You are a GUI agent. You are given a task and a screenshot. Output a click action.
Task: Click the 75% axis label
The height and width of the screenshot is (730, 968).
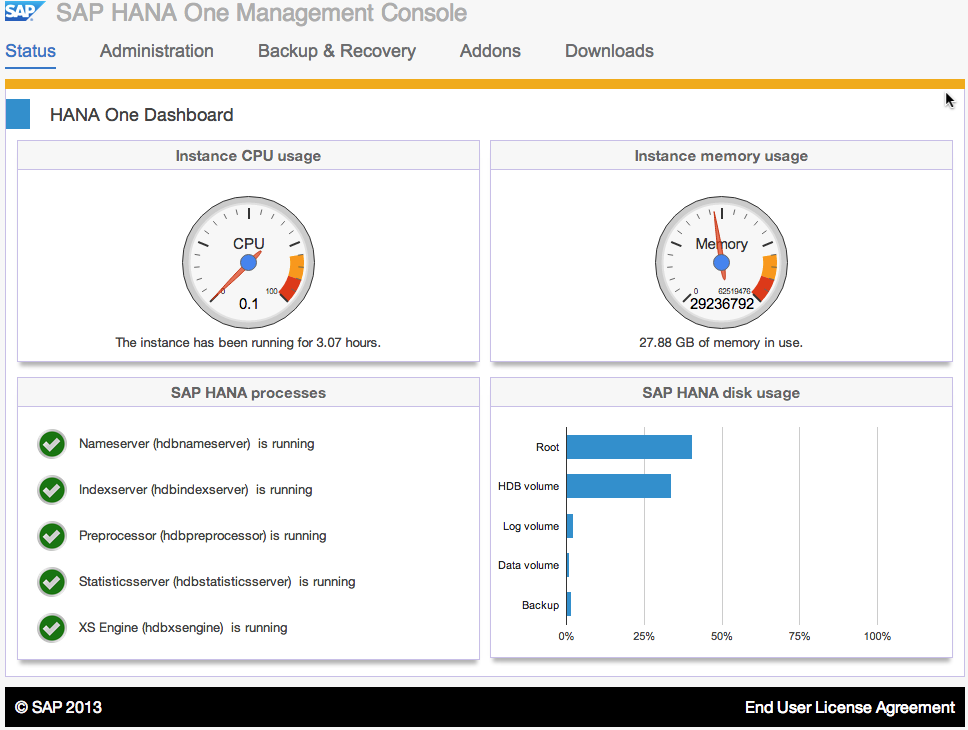click(x=799, y=636)
